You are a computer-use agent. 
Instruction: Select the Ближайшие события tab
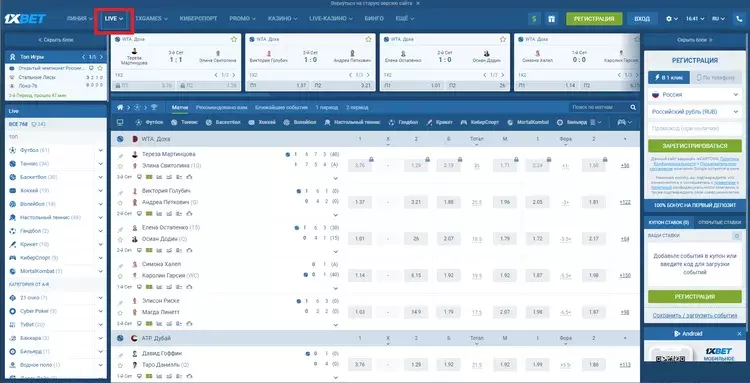click(x=281, y=108)
